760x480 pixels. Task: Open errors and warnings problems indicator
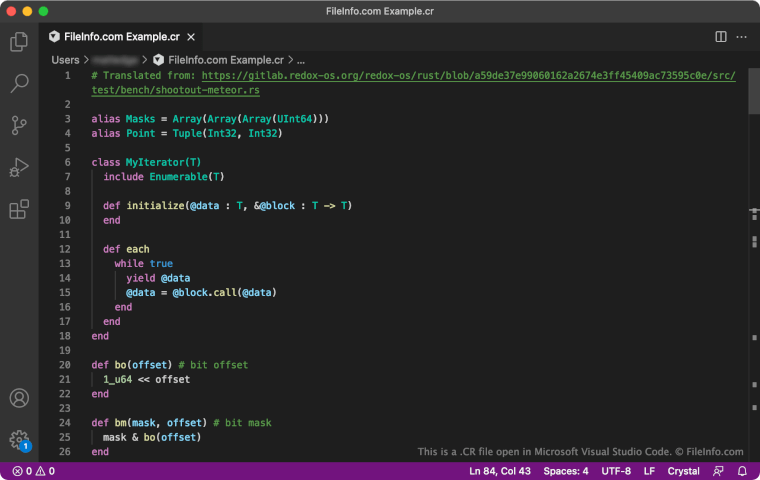[33, 471]
